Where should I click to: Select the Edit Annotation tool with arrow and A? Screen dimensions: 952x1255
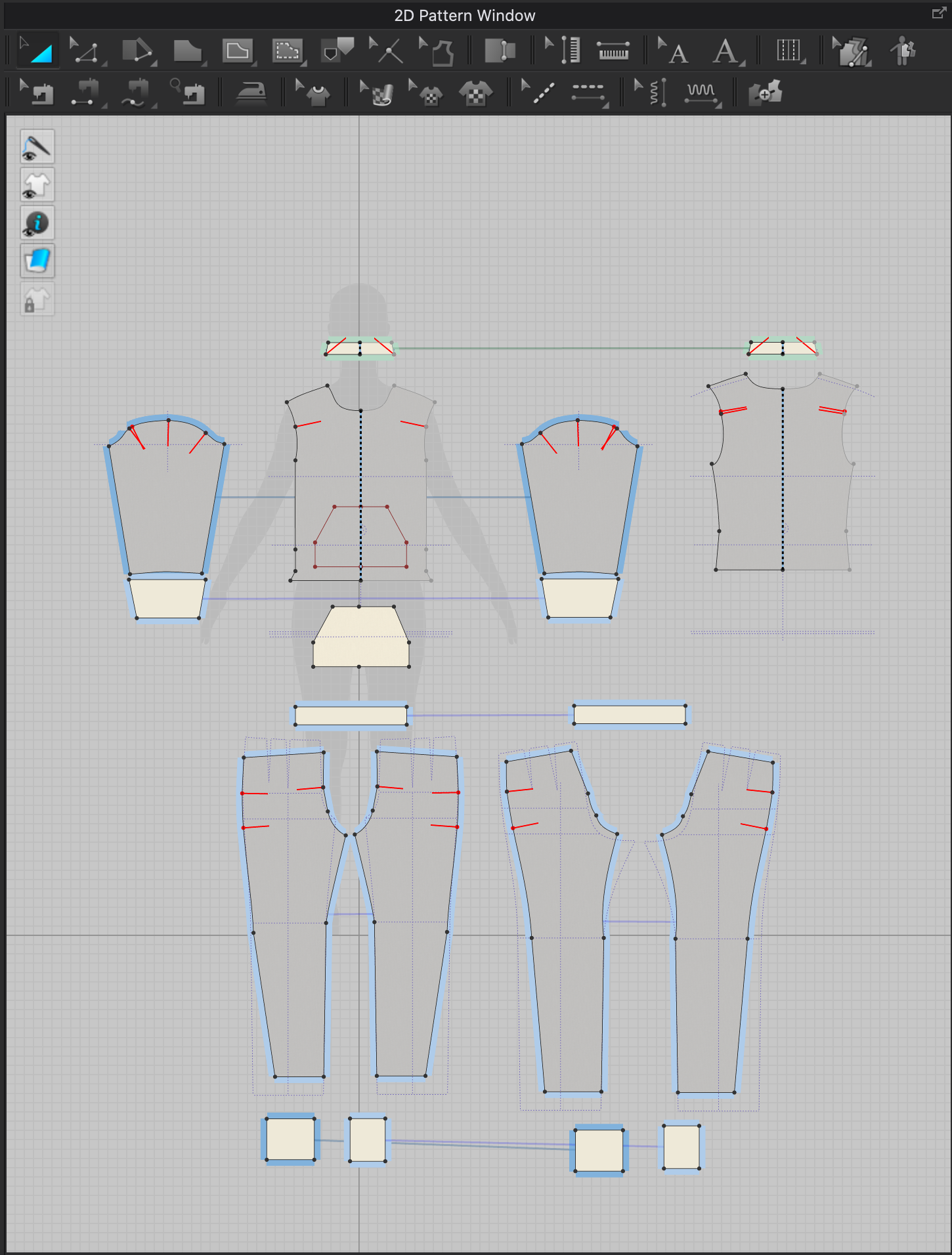(x=673, y=51)
